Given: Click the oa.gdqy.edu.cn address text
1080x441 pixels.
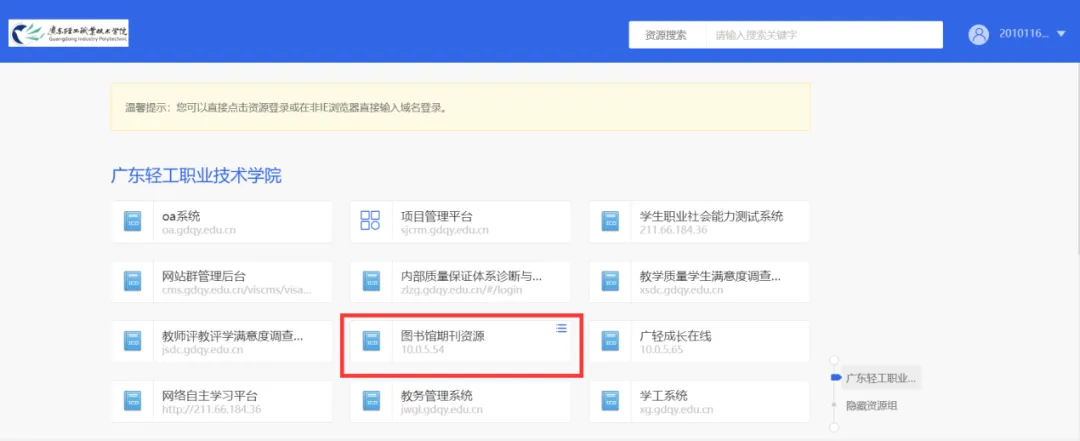Looking at the screenshot, I should pyautogui.click(x=199, y=230).
